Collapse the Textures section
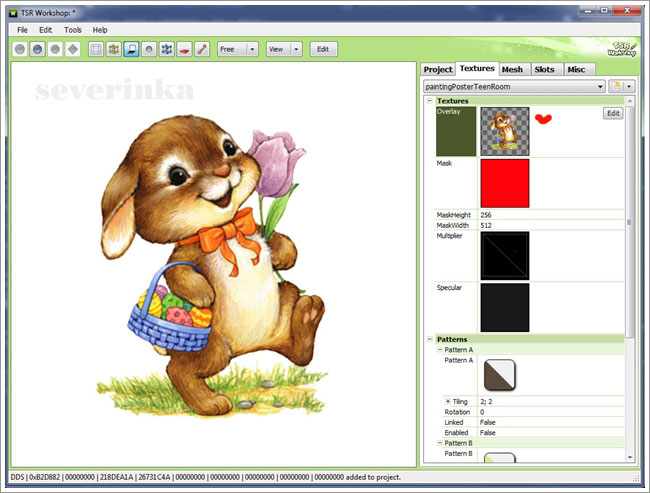 point(430,101)
